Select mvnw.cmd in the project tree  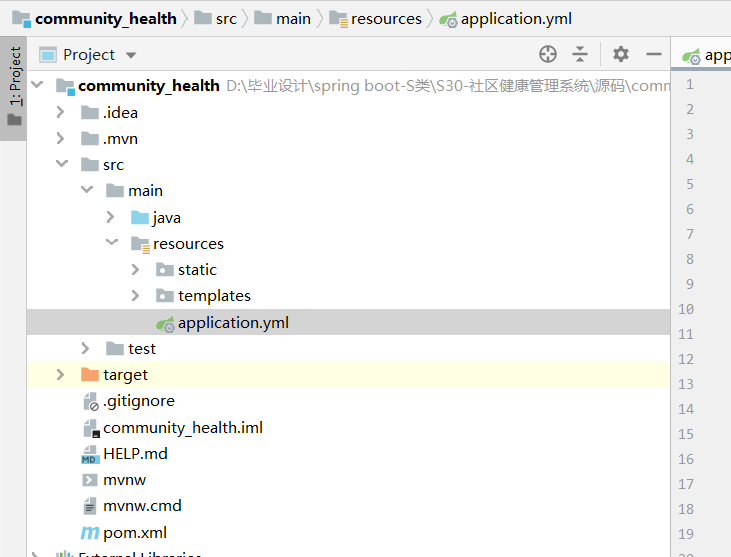[141, 506]
